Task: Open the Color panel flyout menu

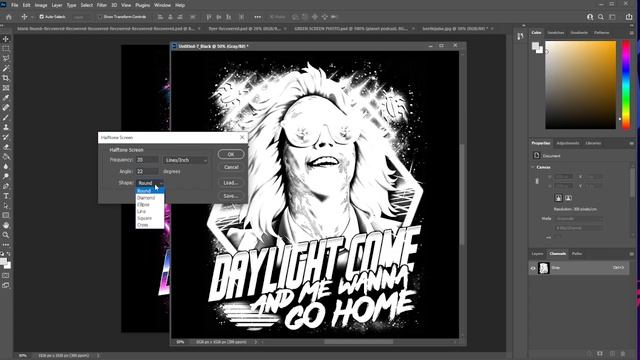Action: 631,33
